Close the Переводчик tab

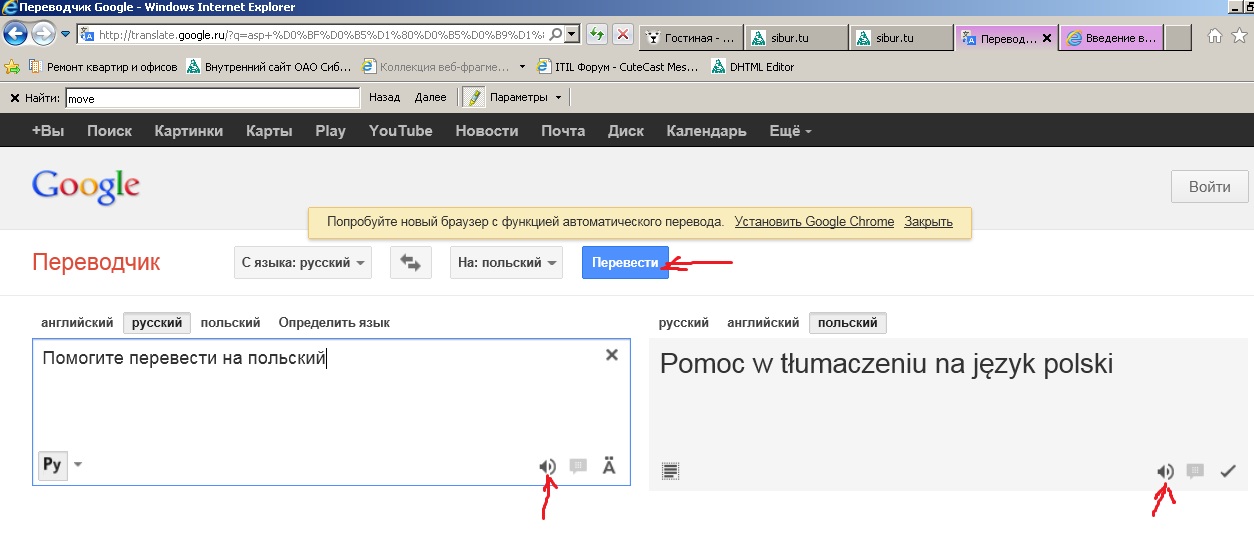(1047, 38)
